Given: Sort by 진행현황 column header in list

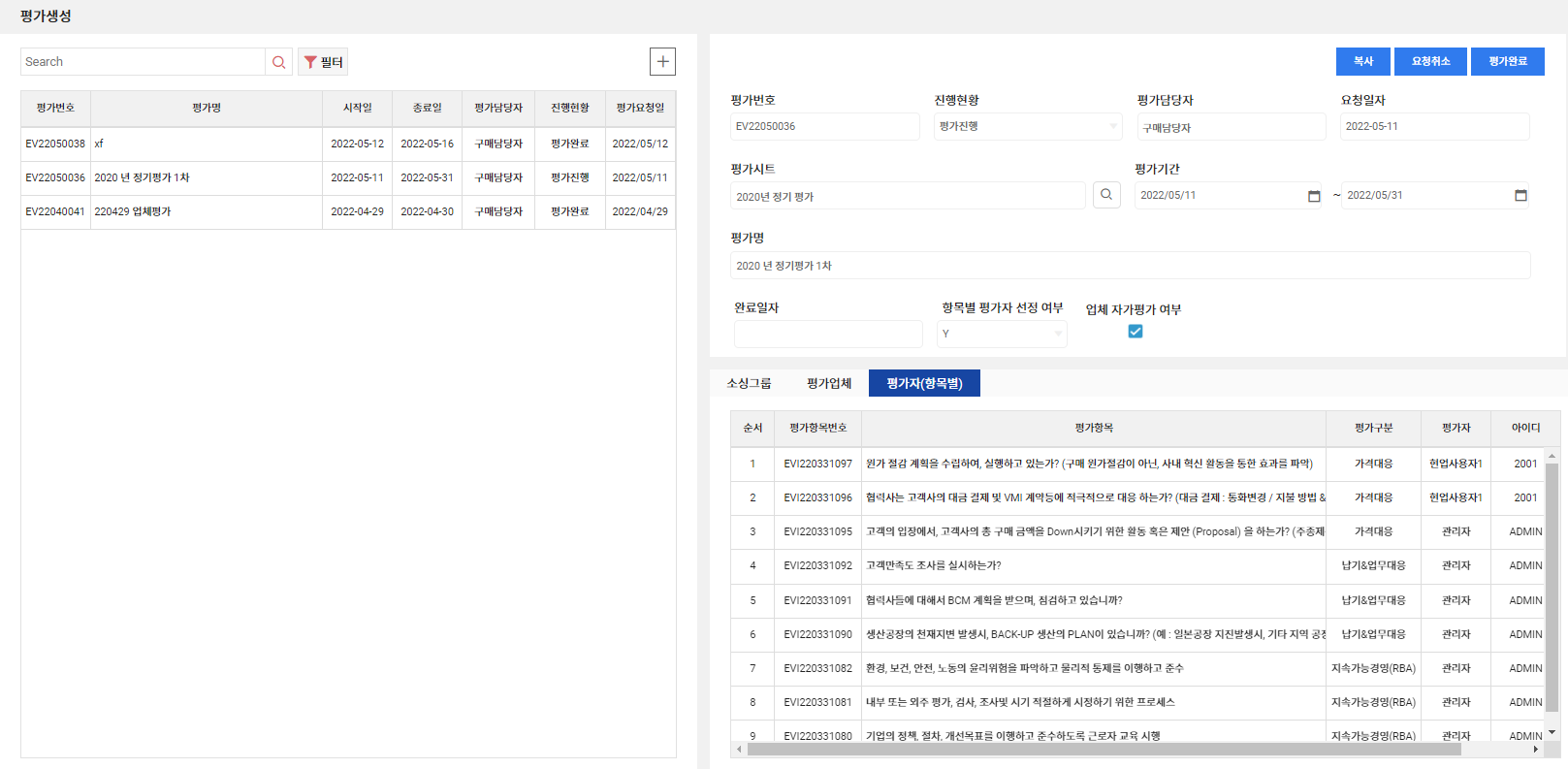Looking at the screenshot, I should click(570, 109).
